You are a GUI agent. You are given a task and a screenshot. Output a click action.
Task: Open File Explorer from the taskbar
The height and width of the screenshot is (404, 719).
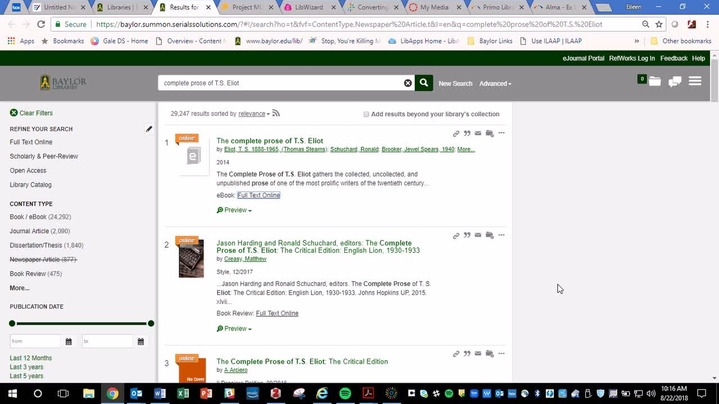[88, 393]
